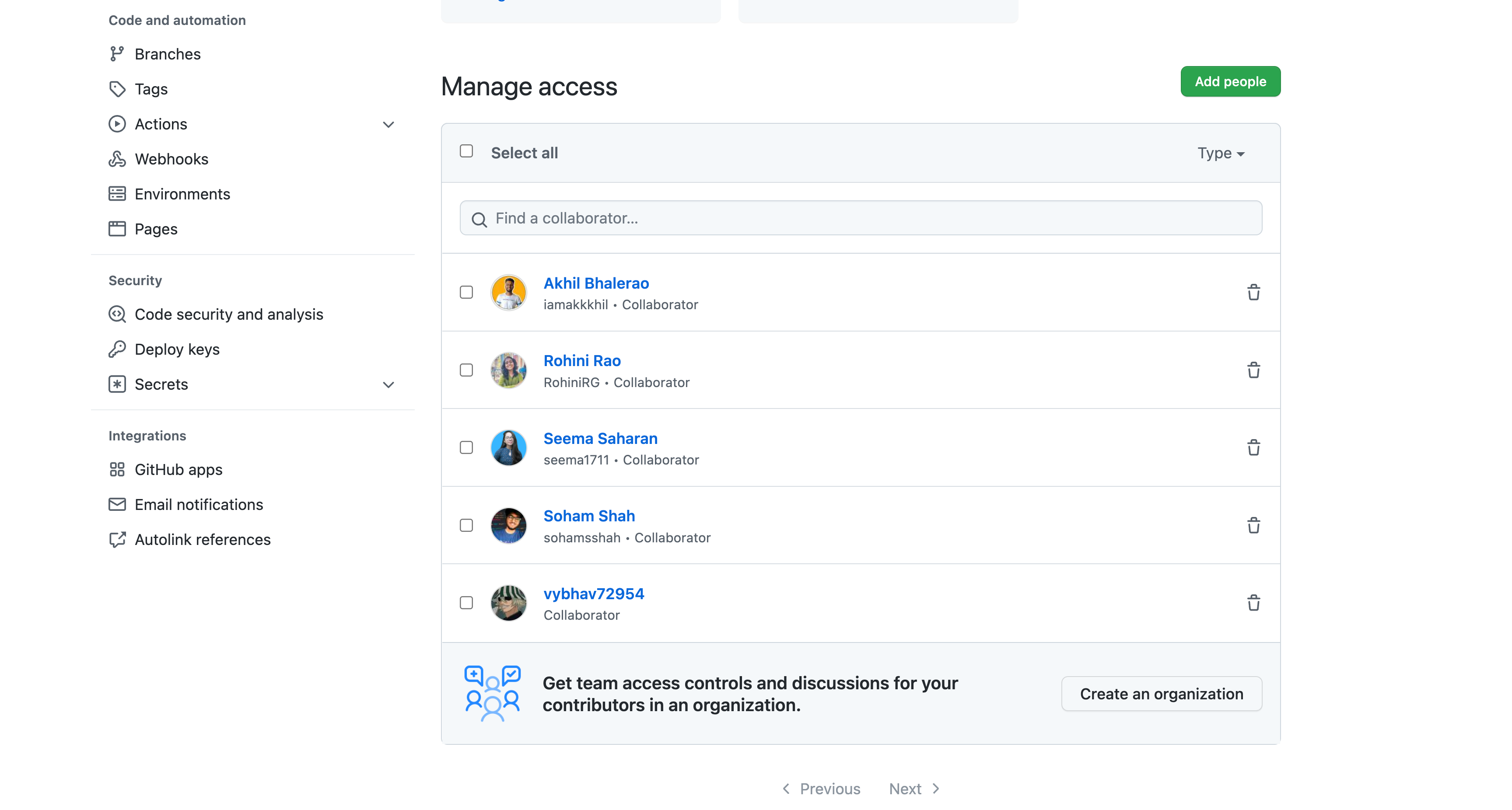Click the magnifier icon in collaborator search
This screenshot has height=810, width=1512.
(x=479, y=219)
